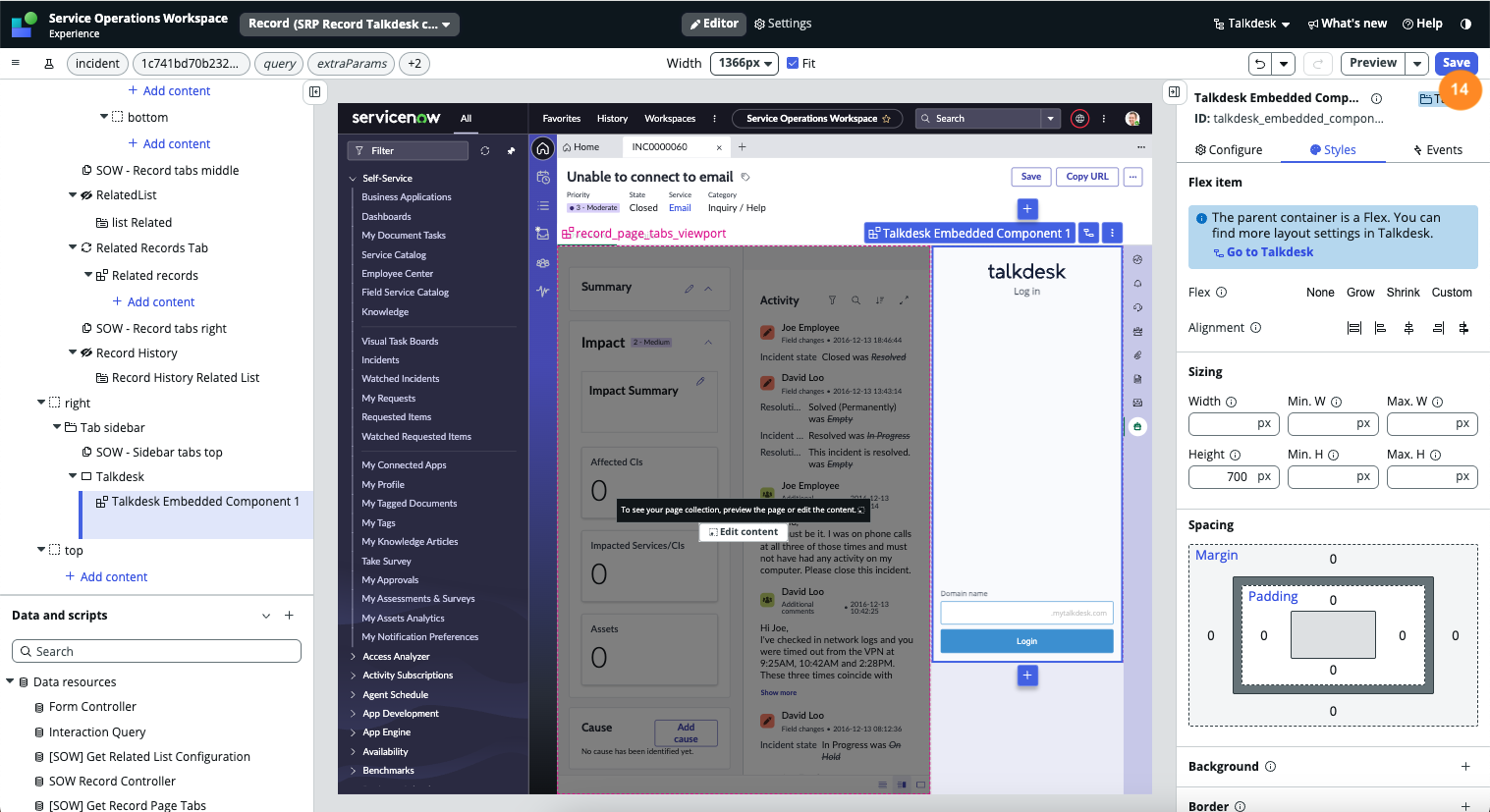Click the incident parameter pill

click(x=97, y=64)
